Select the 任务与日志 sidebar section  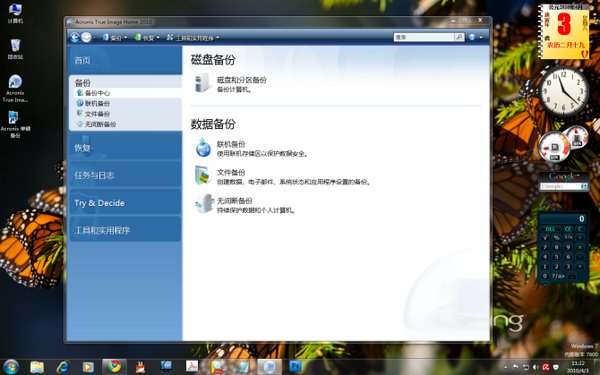(x=126, y=175)
